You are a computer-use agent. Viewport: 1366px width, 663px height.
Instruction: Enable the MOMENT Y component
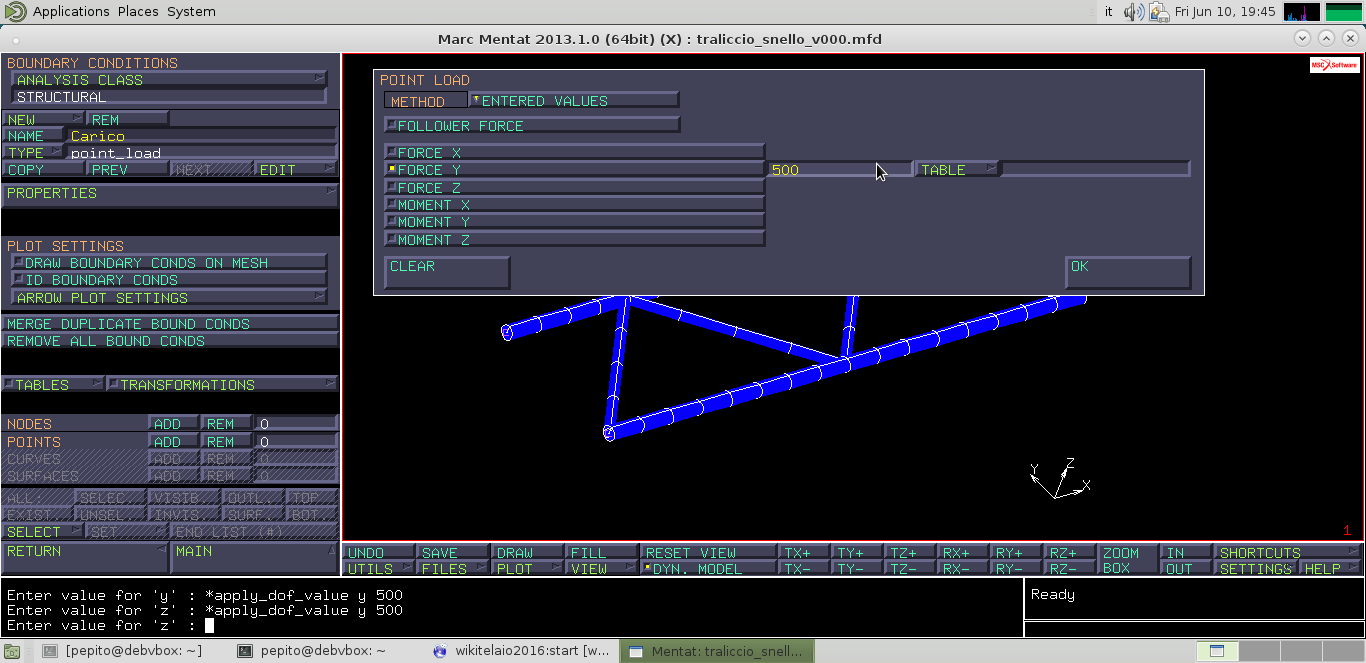(575, 222)
